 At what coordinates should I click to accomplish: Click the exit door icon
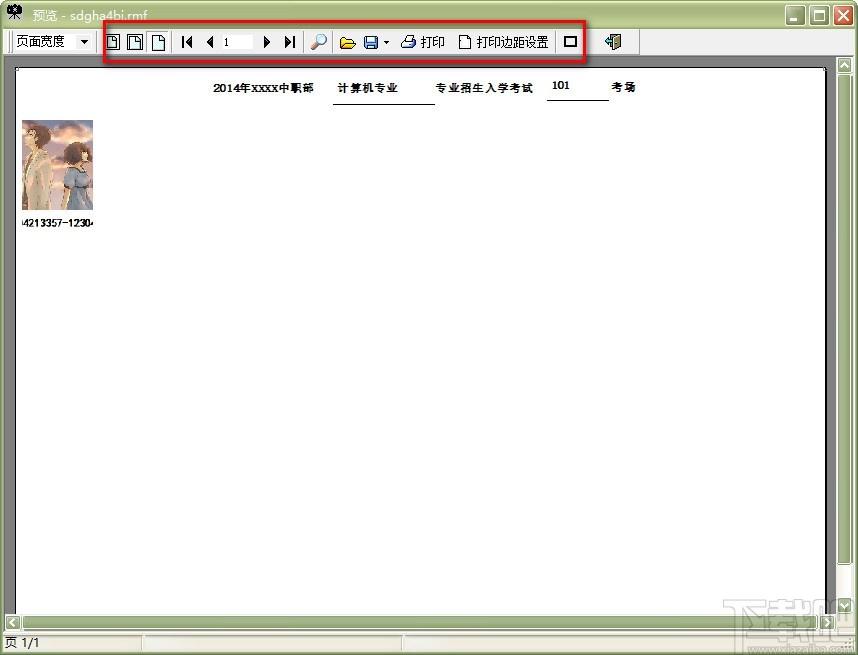[613, 42]
